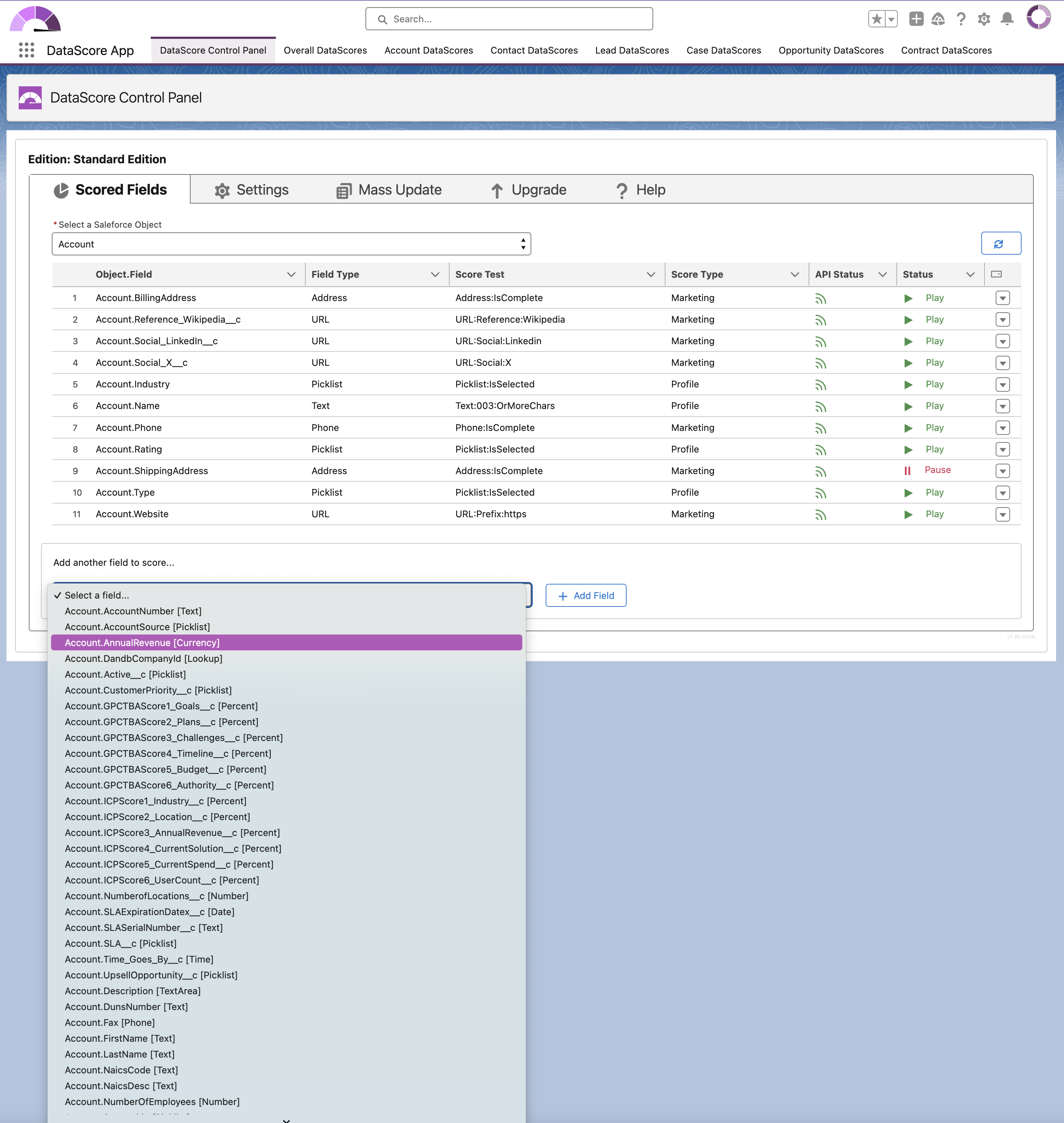Open the Account DataScores nav tab
1064x1123 pixels.
tap(428, 50)
